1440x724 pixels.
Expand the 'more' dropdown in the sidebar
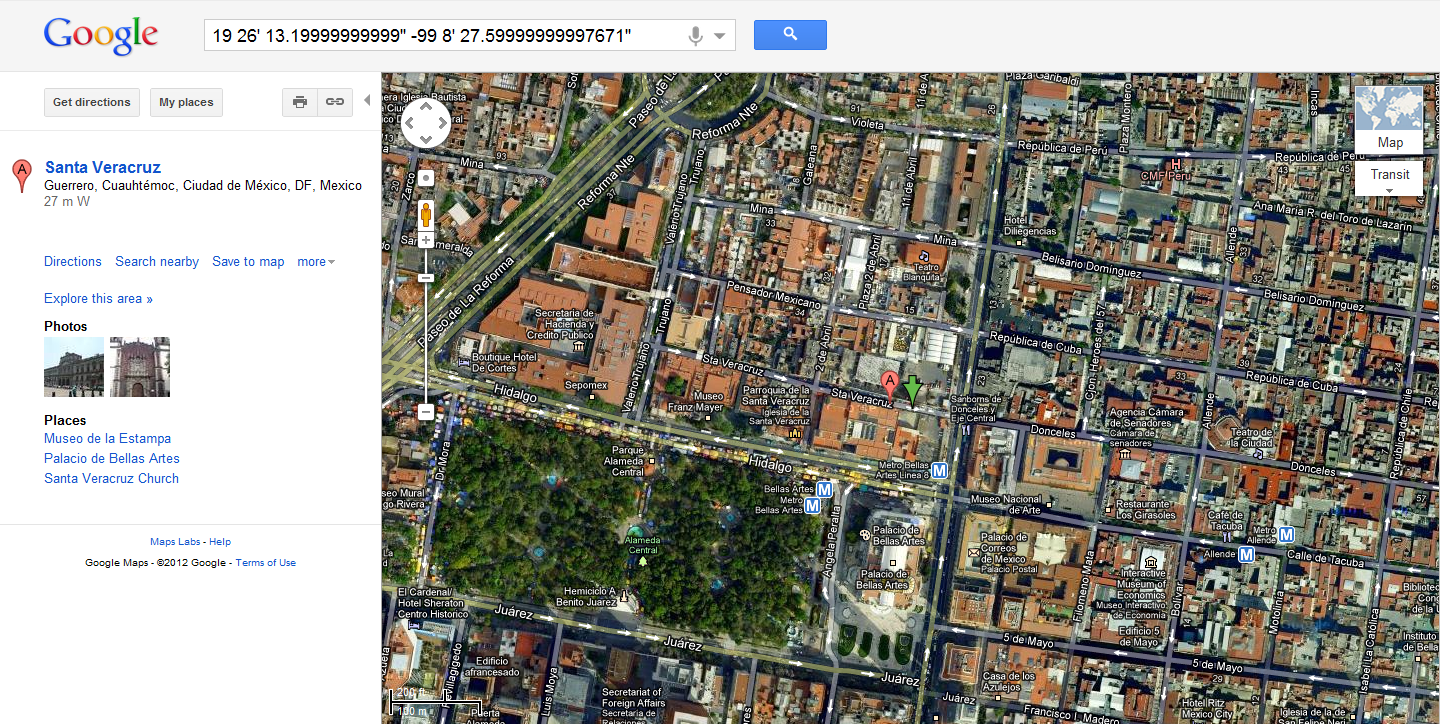tap(316, 262)
